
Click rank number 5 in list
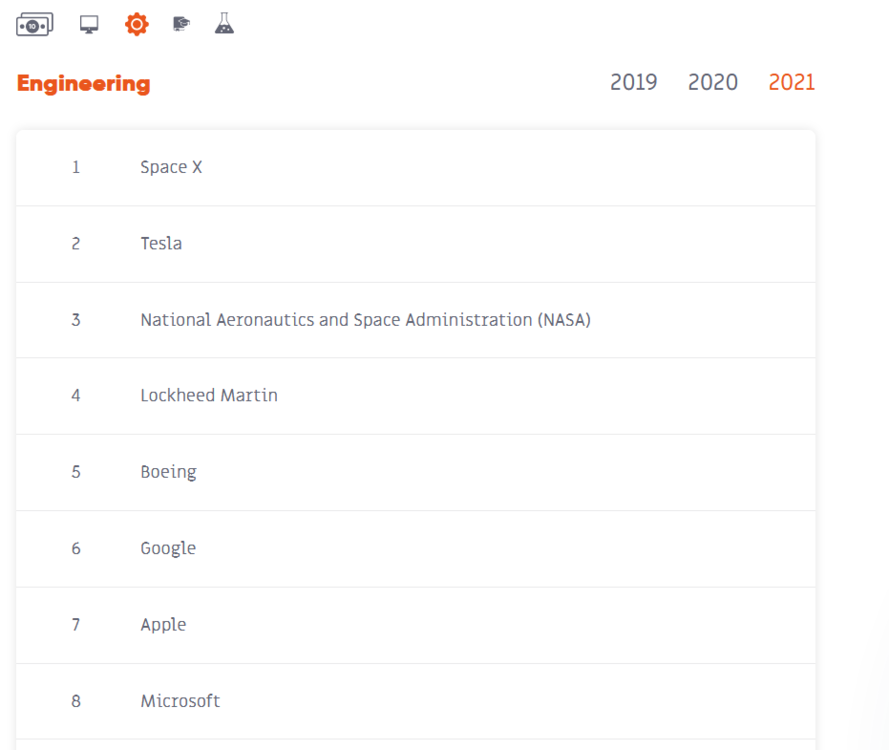point(76,472)
